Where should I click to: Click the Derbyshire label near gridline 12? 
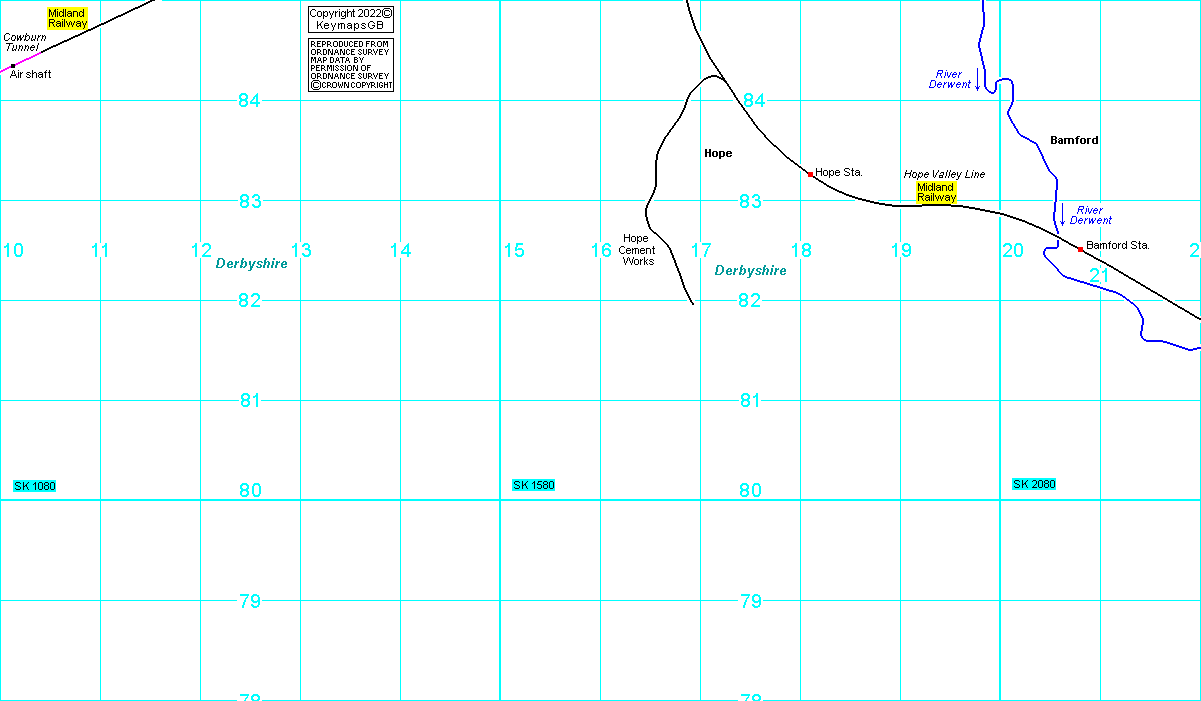(251, 264)
